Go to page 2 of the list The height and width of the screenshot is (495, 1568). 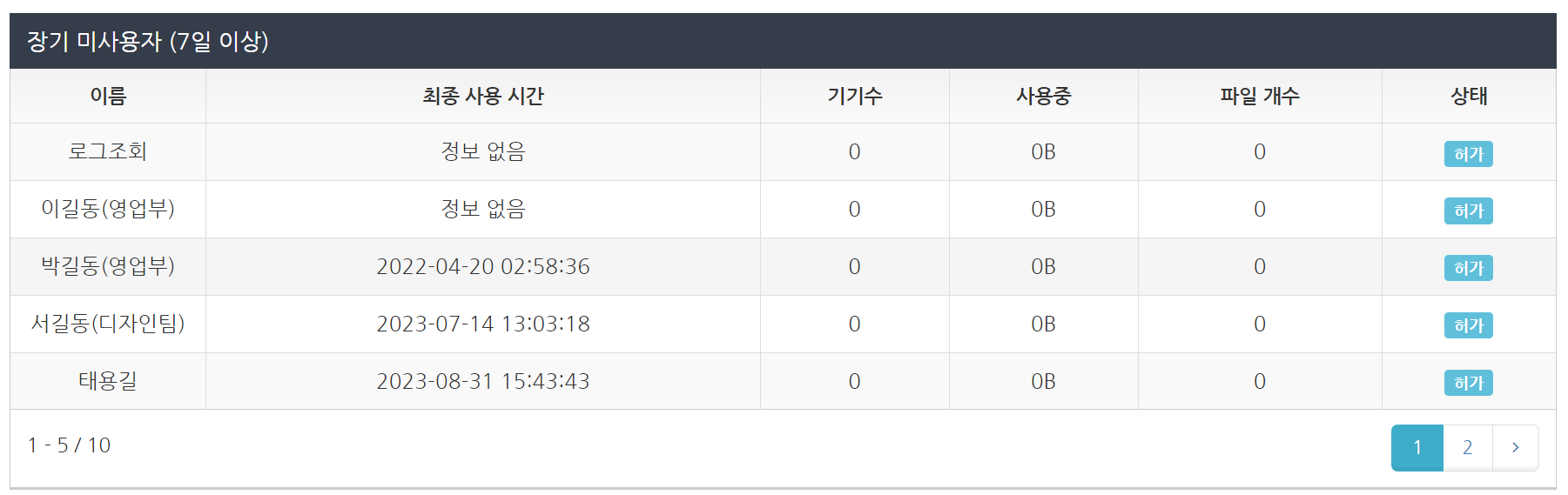click(1467, 447)
